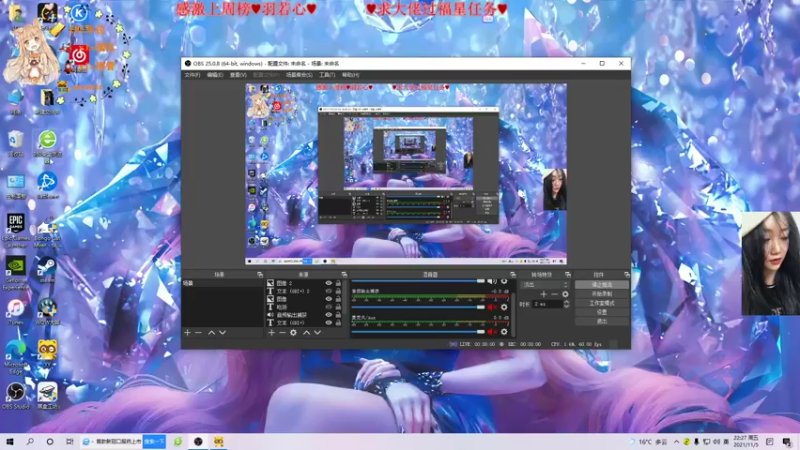Open settings gear for the 麦克风/Aux mixer track
Image resolution: width=800 pixels, height=450 pixels.
[x=504, y=332]
